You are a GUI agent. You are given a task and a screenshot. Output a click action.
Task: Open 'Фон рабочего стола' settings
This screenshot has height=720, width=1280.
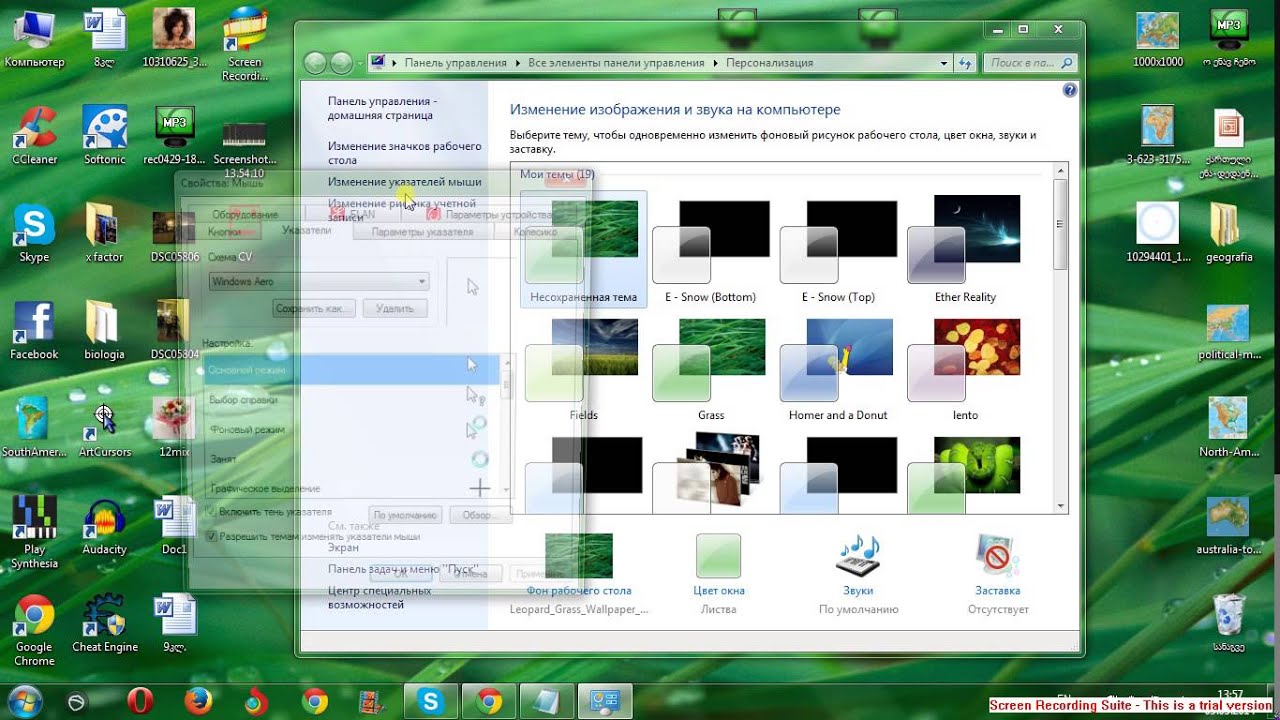click(x=579, y=572)
